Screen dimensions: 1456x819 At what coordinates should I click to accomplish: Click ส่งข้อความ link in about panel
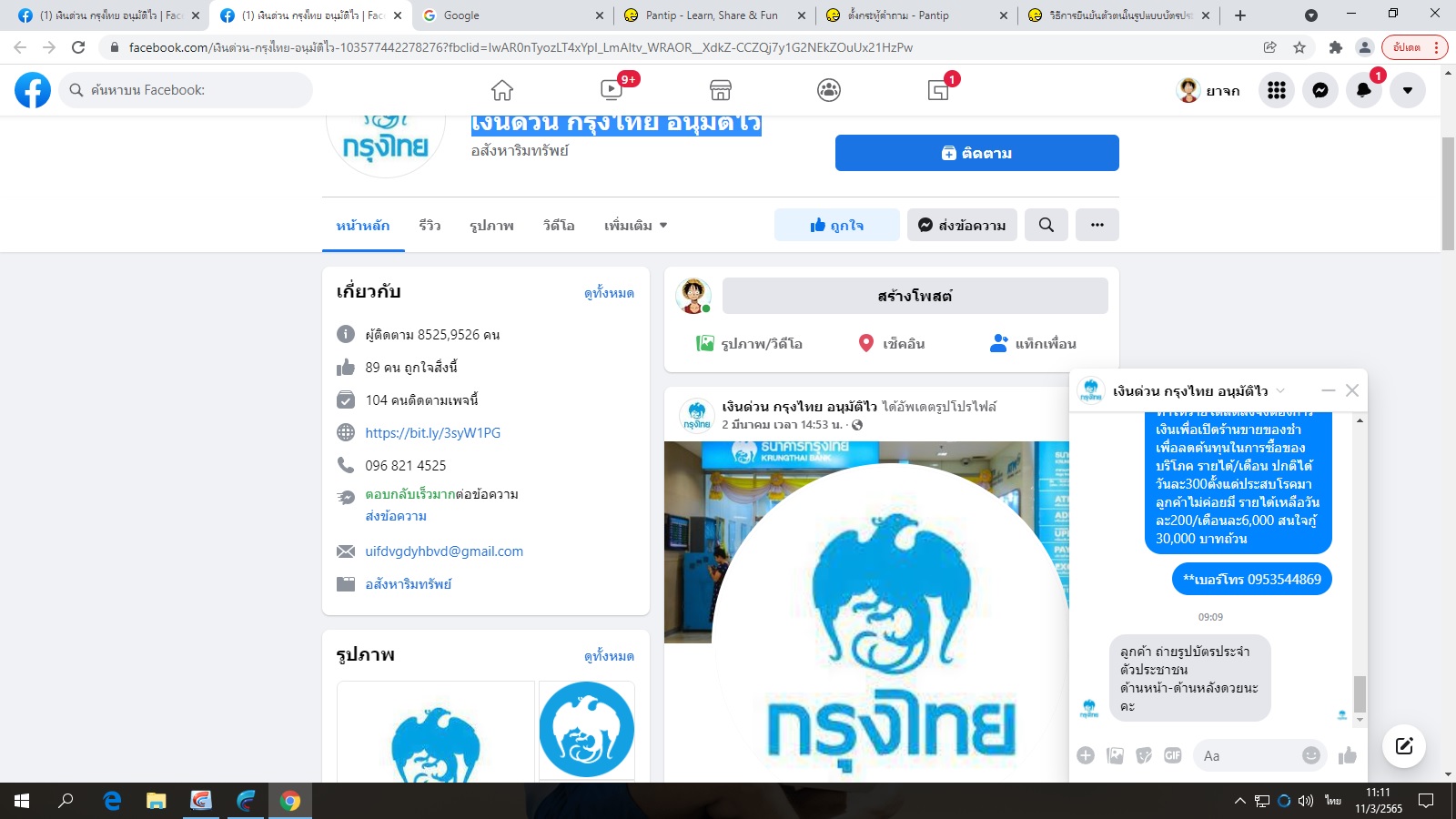pyautogui.click(x=396, y=516)
